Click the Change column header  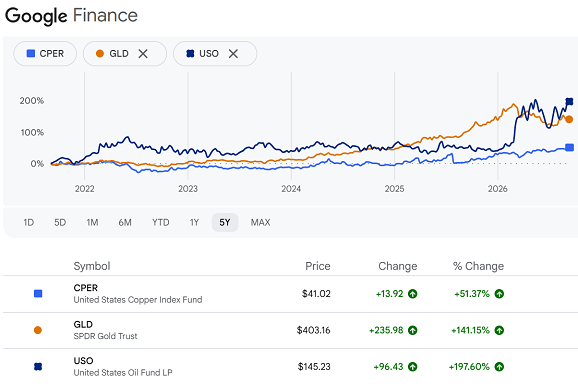click(398, 266)
